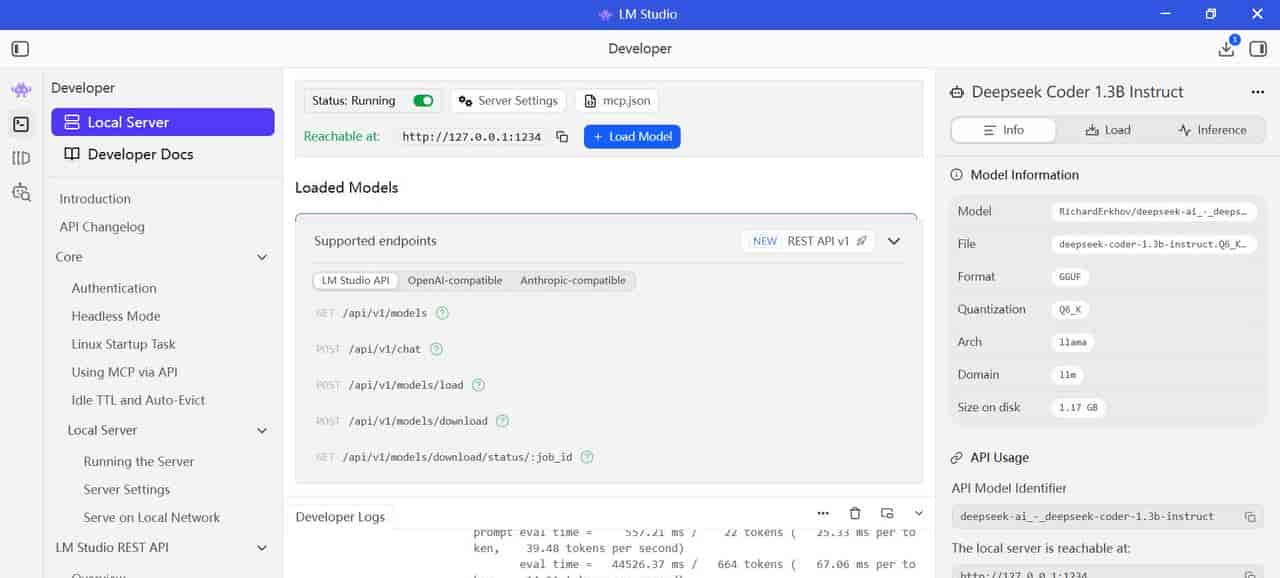Screen dimensions: 1280x578
Task: Click the Size on disk value 1.17 GB
Action: [x=1079, y=408]
